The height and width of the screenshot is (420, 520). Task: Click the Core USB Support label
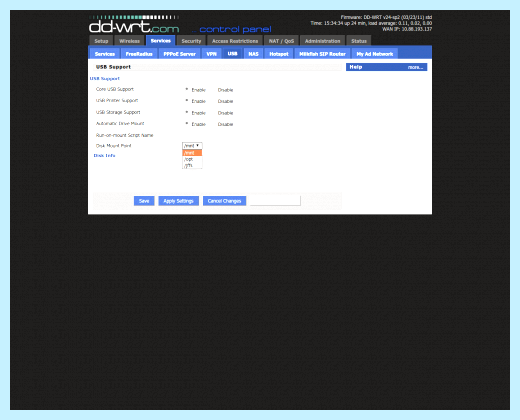tap(115, 89)
